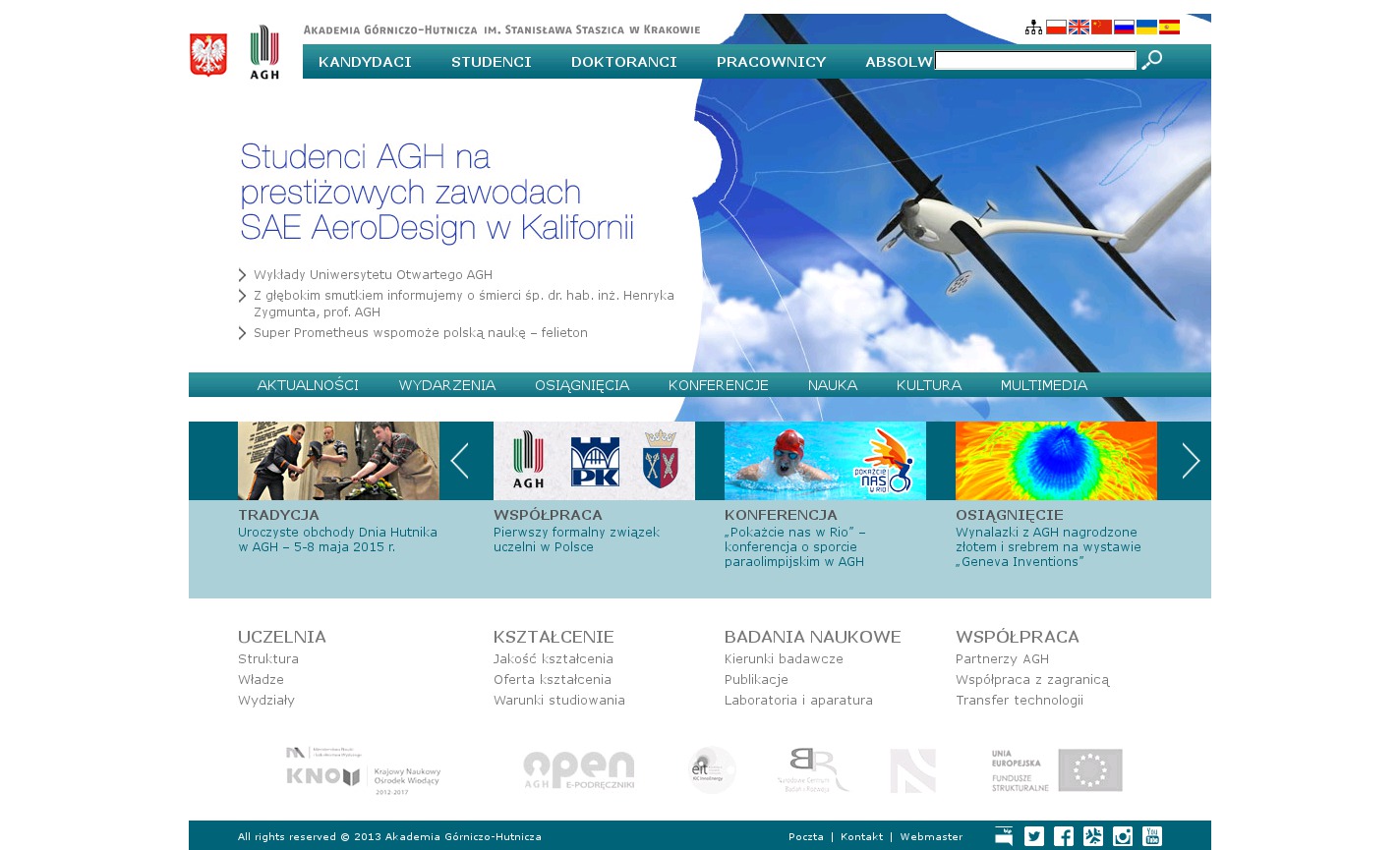1400x850 pixels.
Task: Click the KNOW Krajowy Naukowy Ośrodek Wiodący logo
Action: coord(364,770)
